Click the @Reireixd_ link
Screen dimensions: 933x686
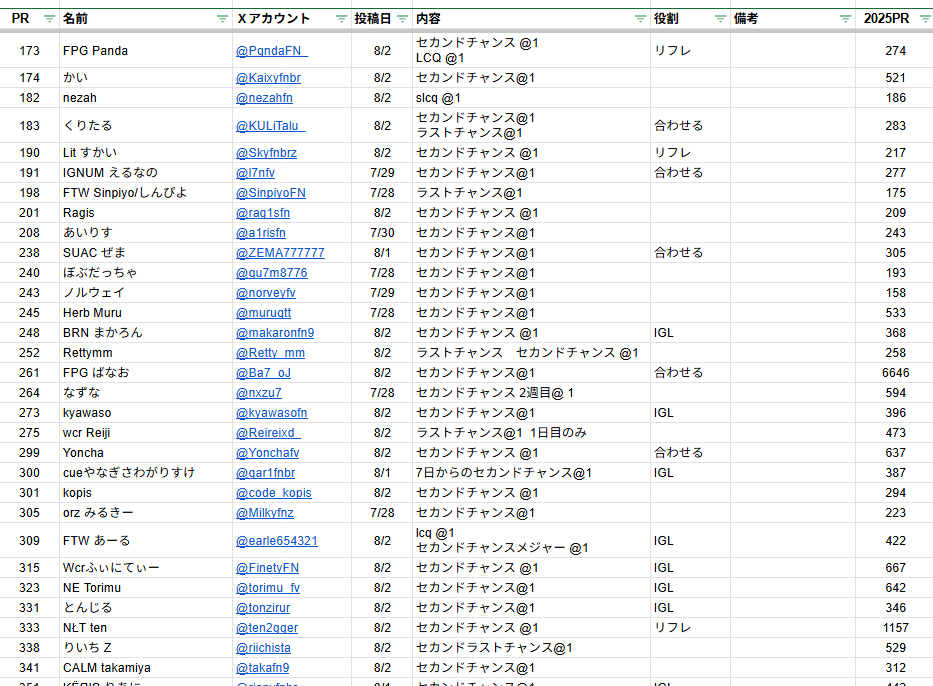[x=268, y=433]
